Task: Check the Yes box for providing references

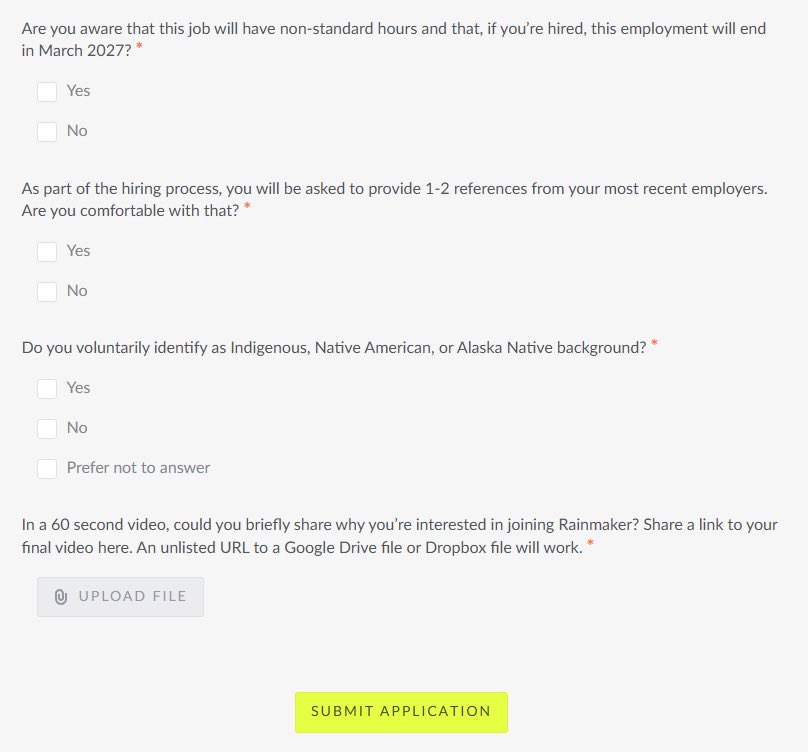Action: [47, 252]
